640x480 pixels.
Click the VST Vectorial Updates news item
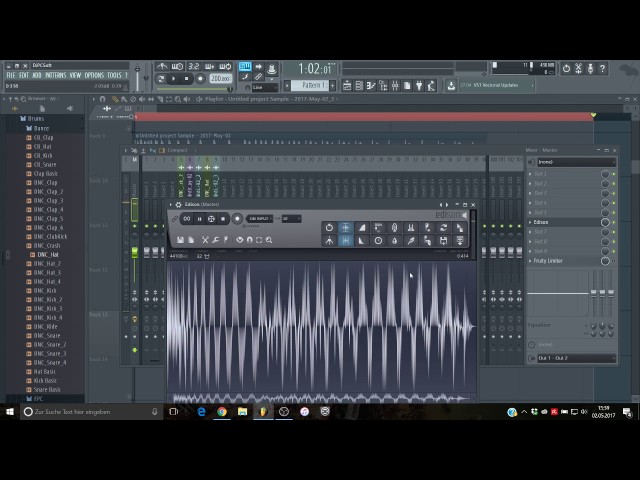(496, 85)
